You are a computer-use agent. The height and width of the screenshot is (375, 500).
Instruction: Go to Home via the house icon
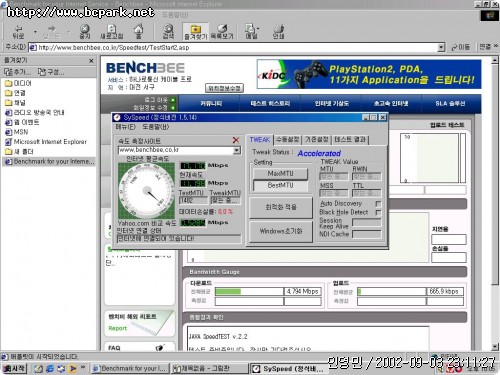tap(138, 31)
